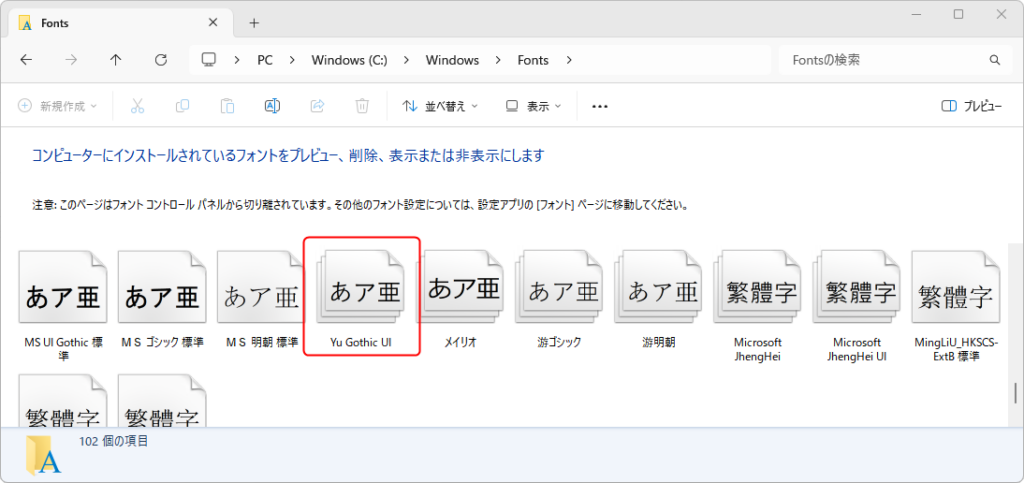Expand the chevron after Fonts in breadcrumb
The image size is (1024, 483).
pyautogui.click(x=569, y=60)
